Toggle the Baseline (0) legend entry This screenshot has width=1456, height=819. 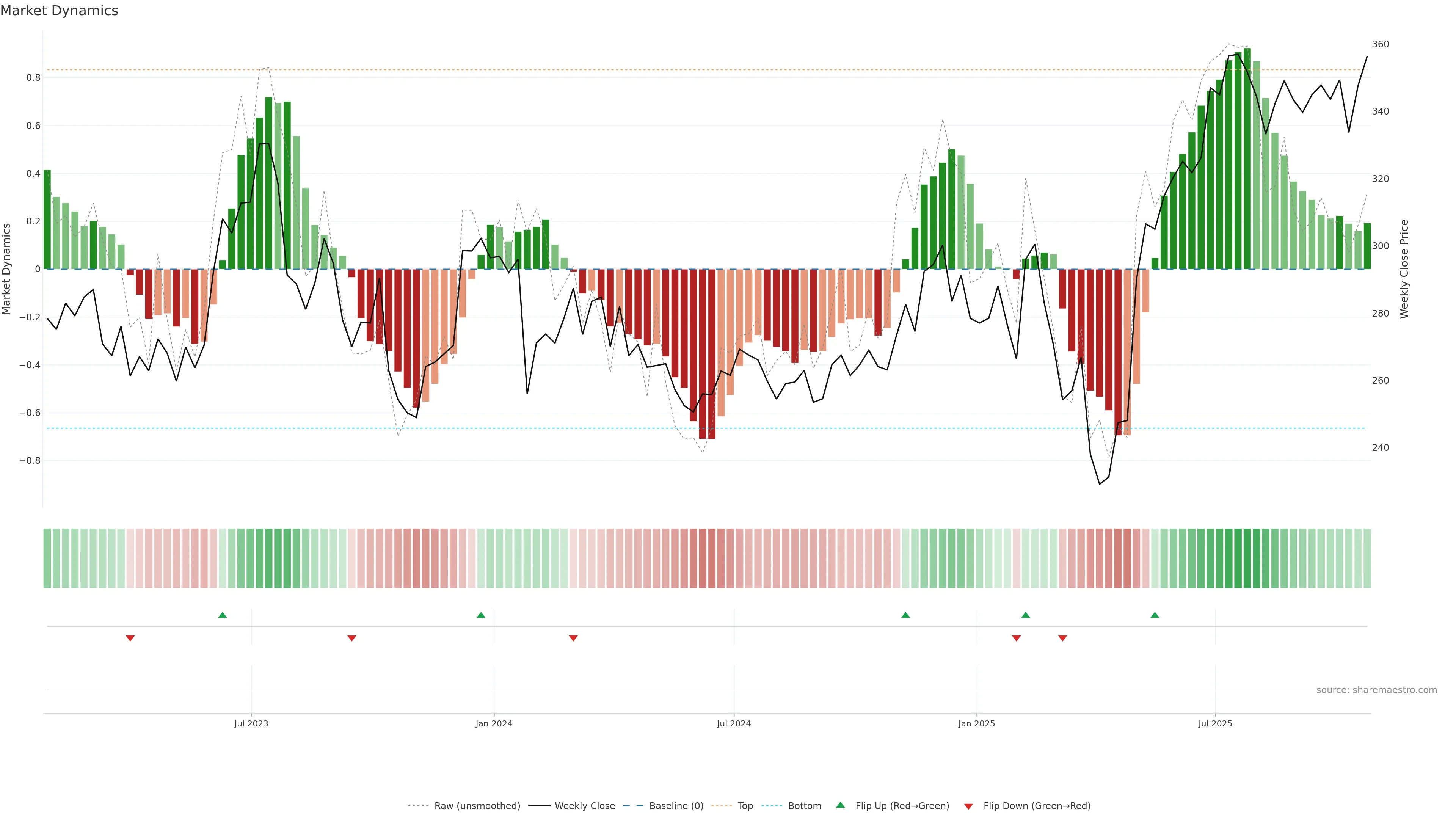click(x=676, y=806)
